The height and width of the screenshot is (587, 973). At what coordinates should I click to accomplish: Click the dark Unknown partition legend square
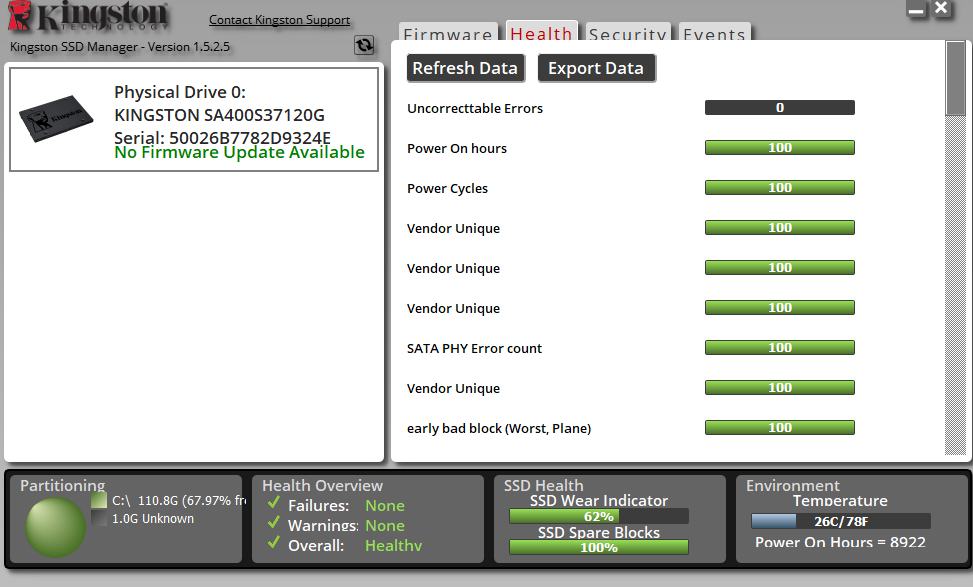click(x=99, y=518)
